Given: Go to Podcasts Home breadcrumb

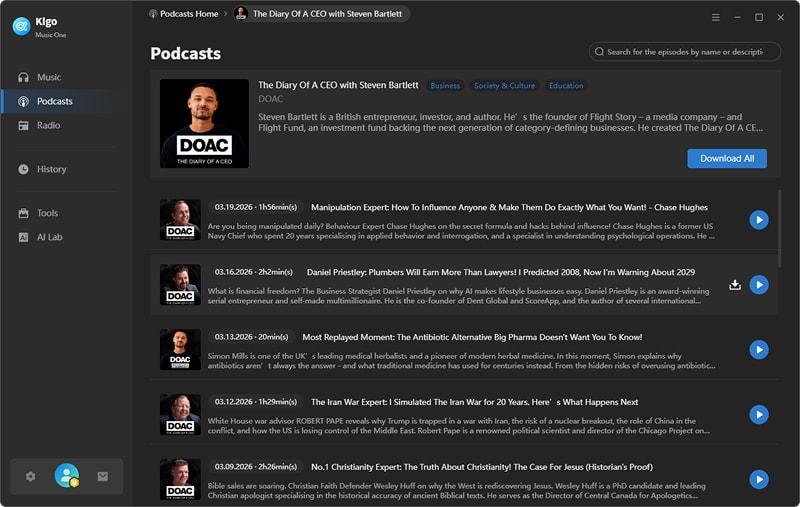Looking at the screenshot, I should coord(184,14).
